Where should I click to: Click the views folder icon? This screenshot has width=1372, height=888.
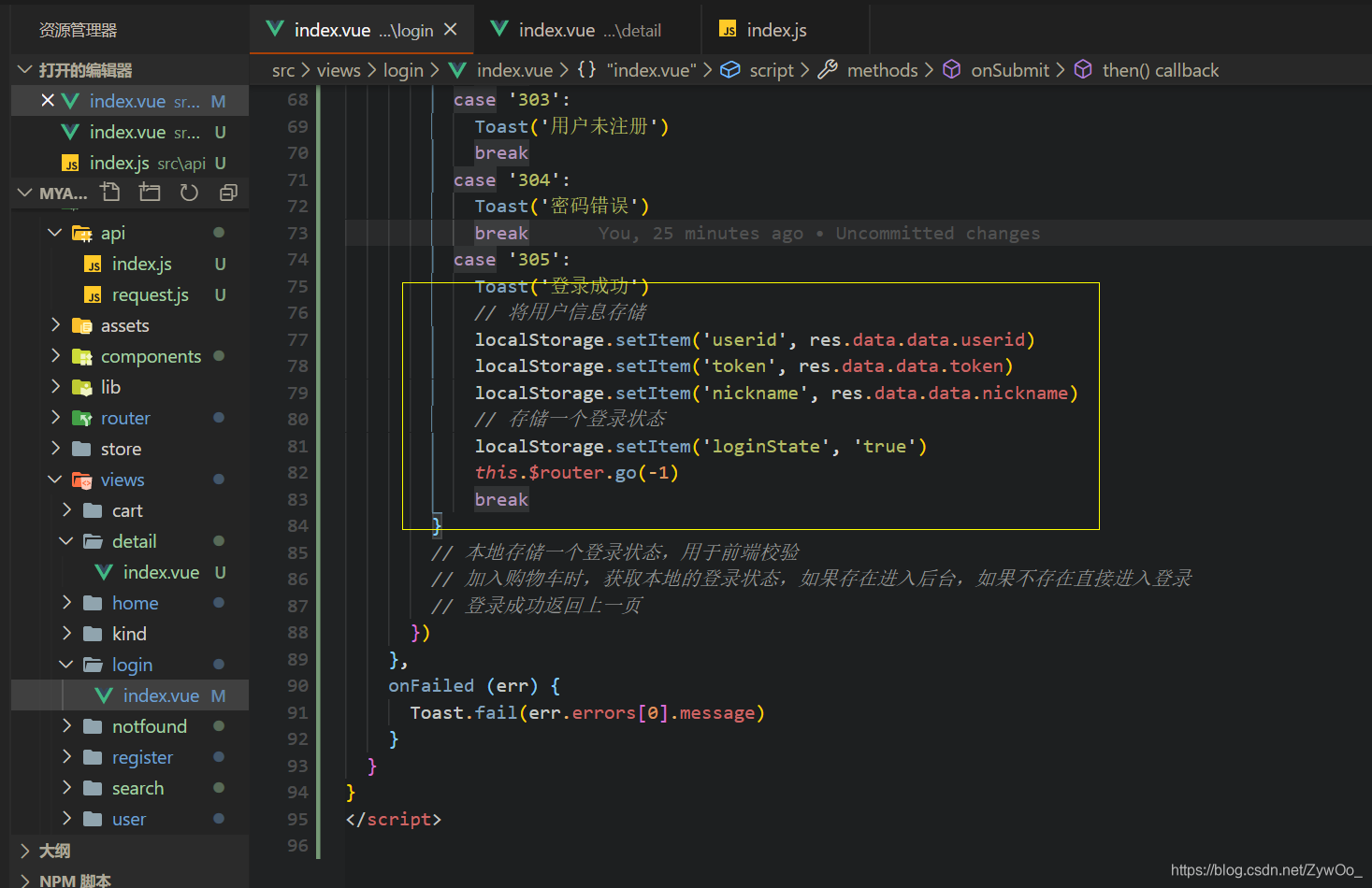point(82,480)
